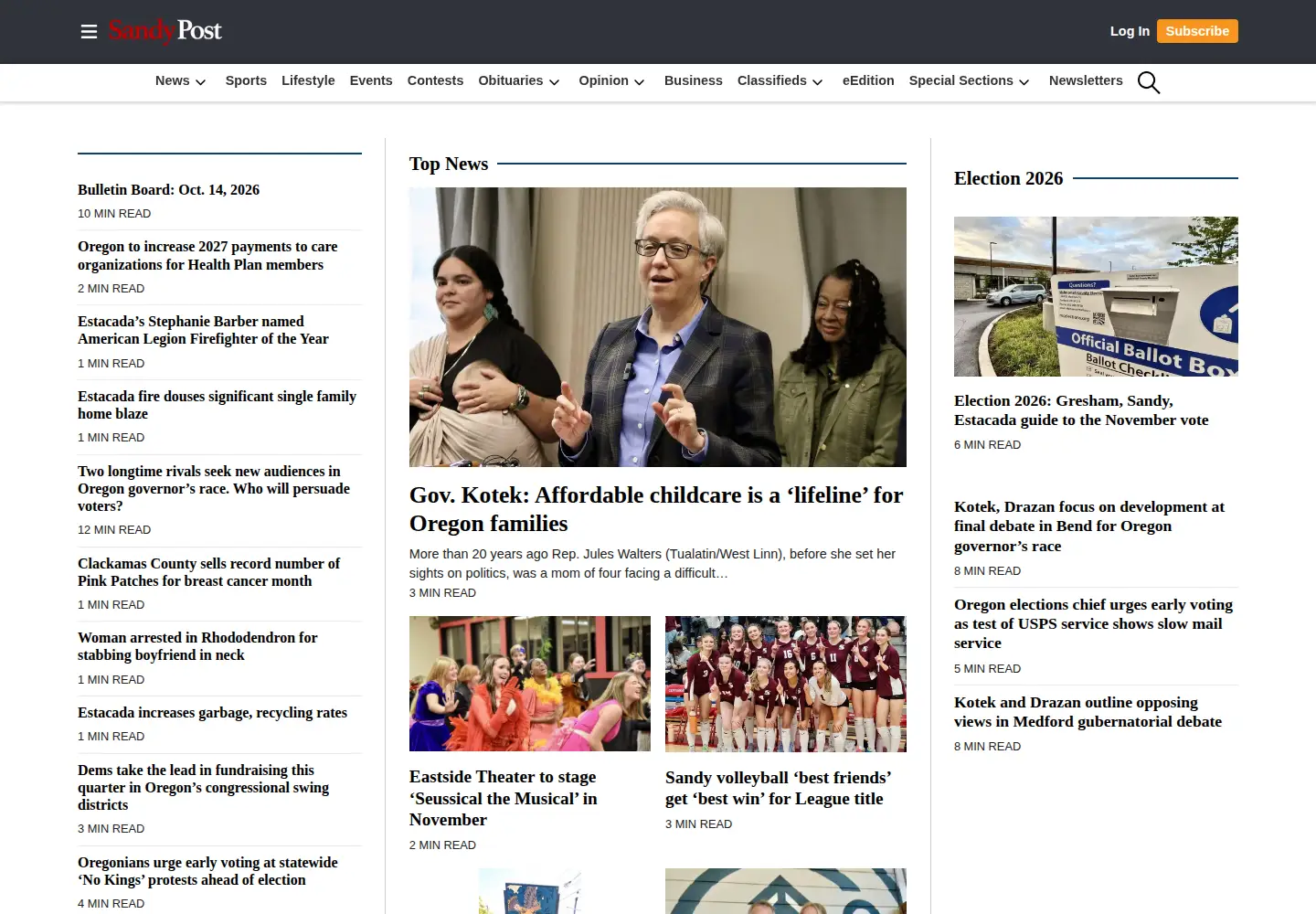The image size is (1316, 914).
Task: Click the orange Subscribe button
Action: 1197,31
